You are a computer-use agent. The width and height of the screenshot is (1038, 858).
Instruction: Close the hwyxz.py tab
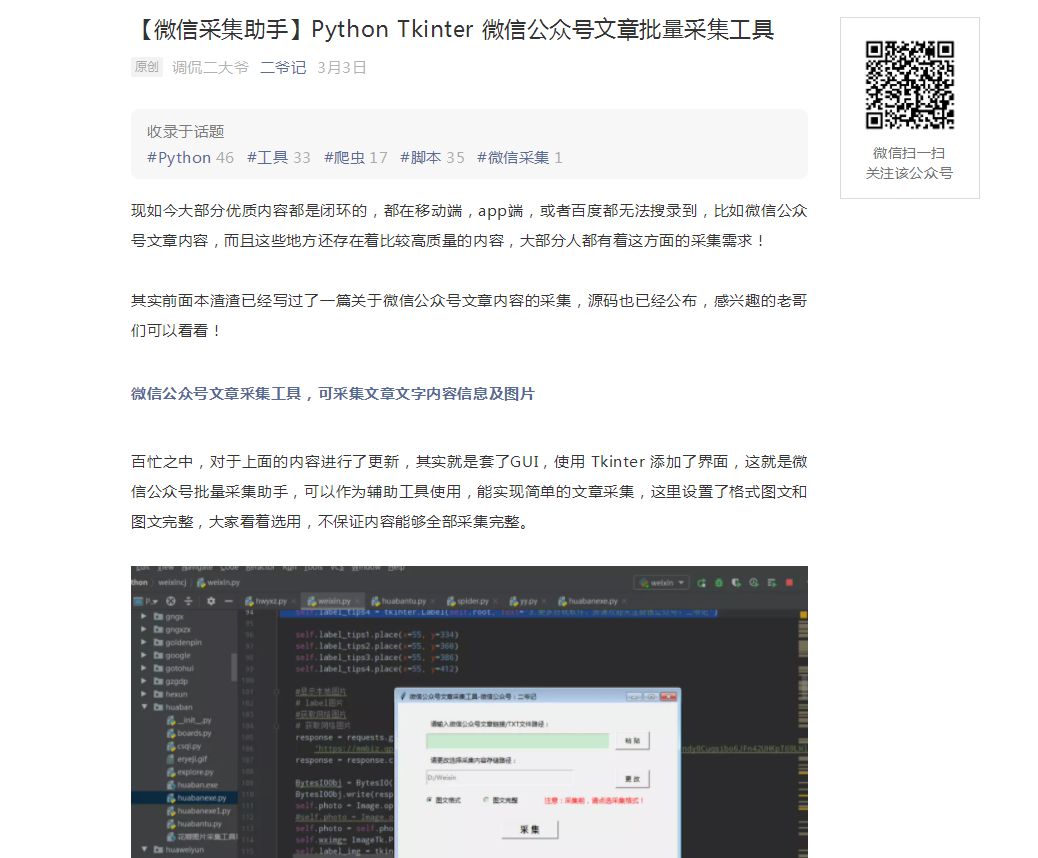click(x=293, y=602)
